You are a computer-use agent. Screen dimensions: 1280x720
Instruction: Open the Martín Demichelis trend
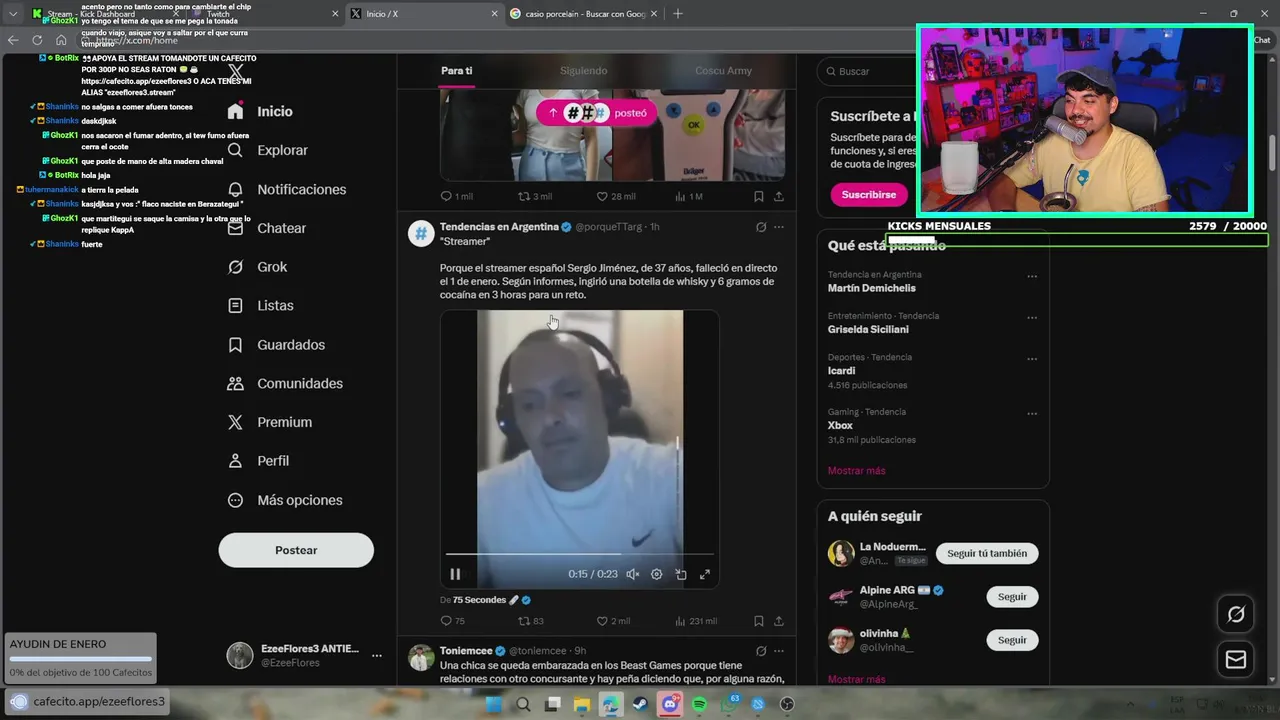[871, 288]
